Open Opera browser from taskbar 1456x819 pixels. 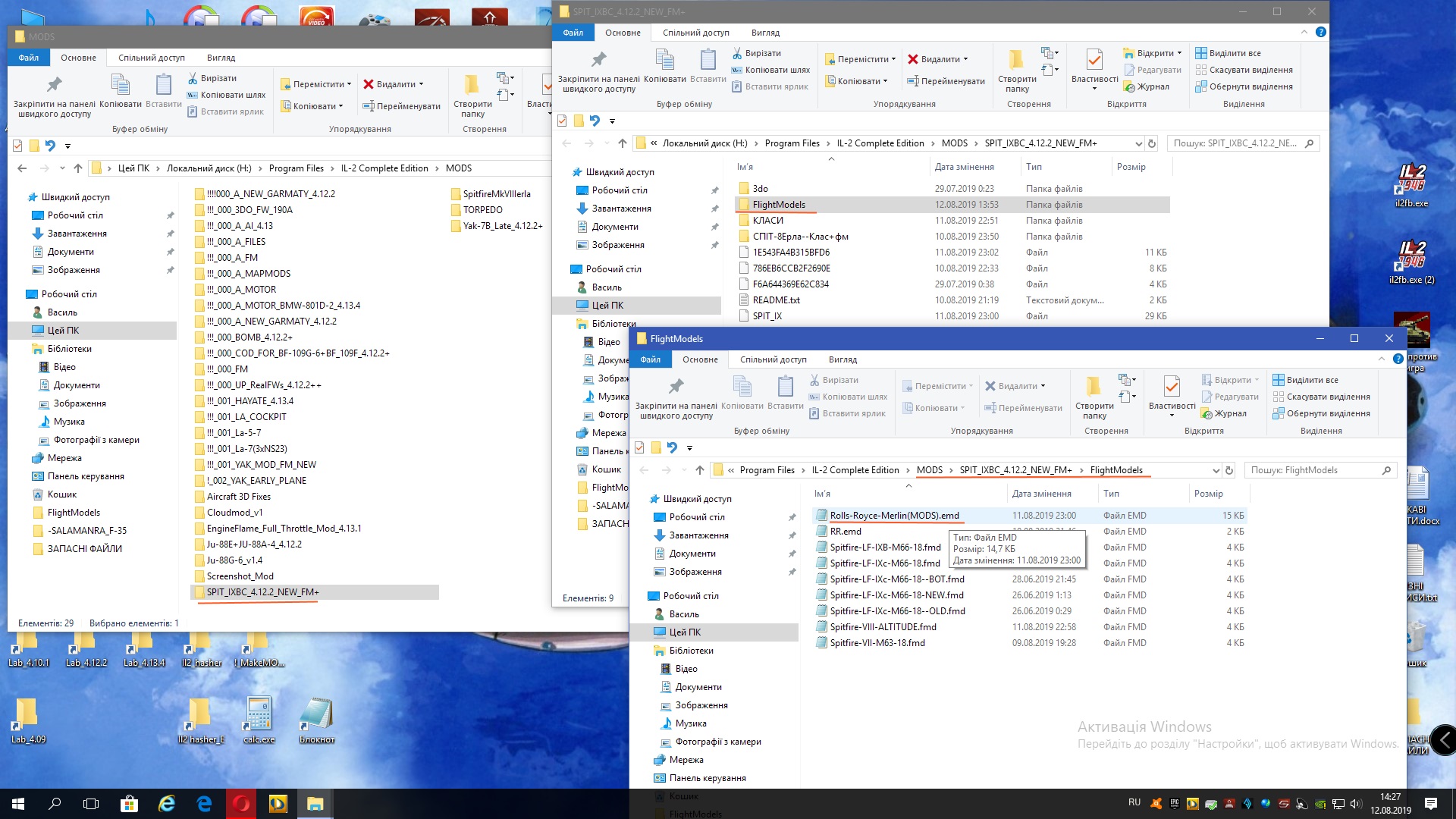[x=241, y=803]
